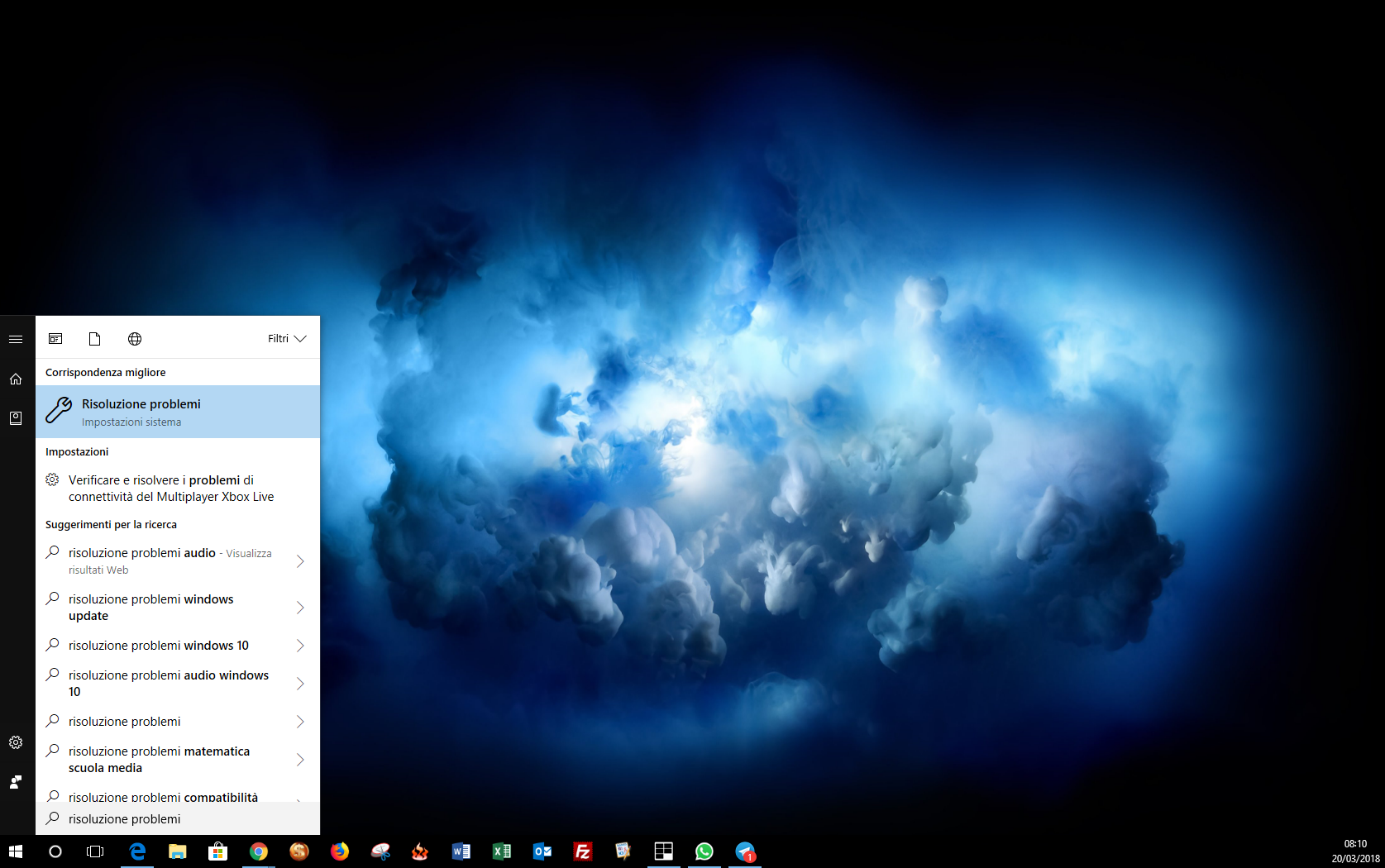This screenshot has height=868, width=1385.
Task: Click the Feedback icon in sidebar
Action: [x=16, y=782]
